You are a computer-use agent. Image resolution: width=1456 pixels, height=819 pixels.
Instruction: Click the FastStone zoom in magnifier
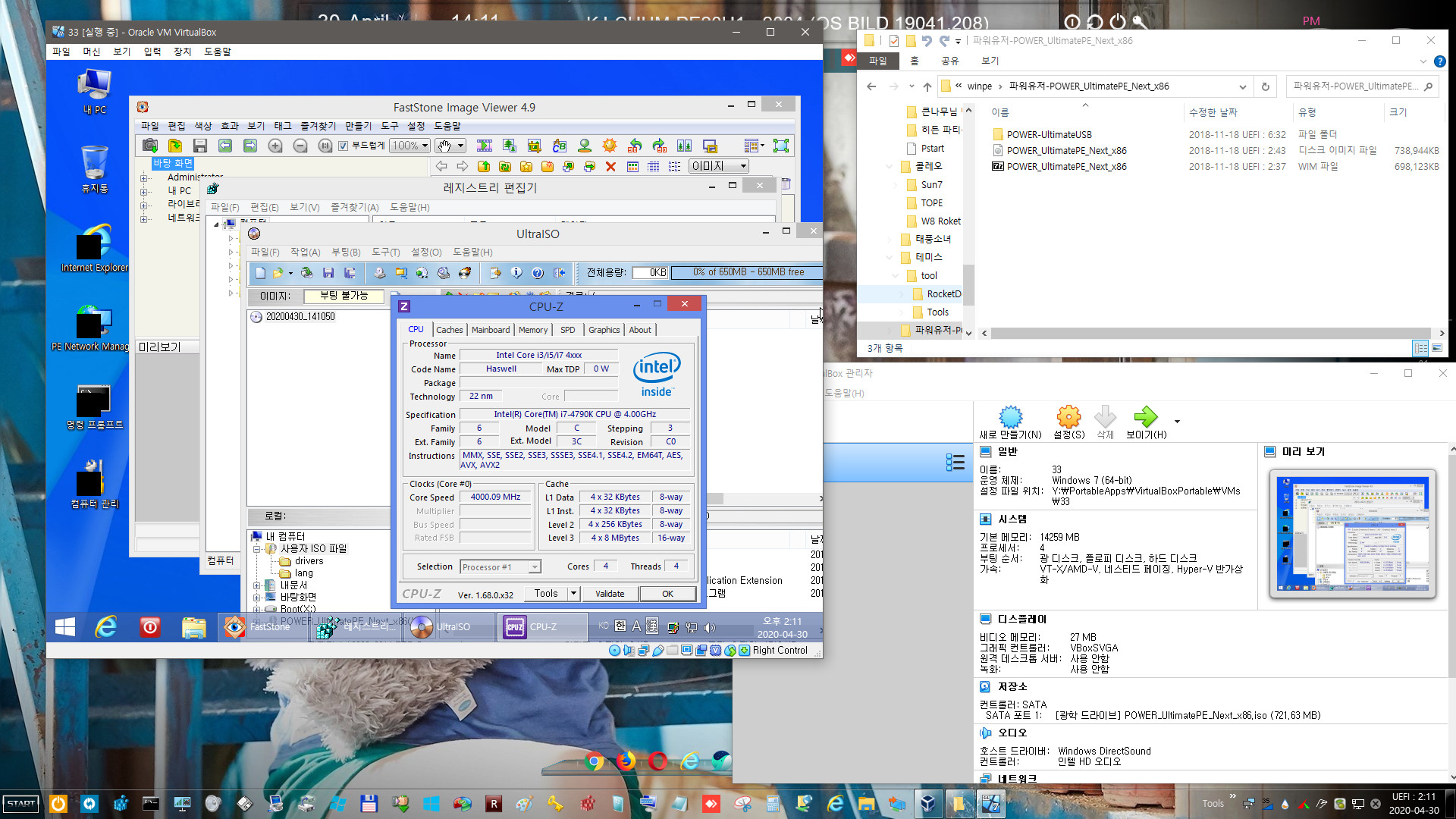[275, 146]
